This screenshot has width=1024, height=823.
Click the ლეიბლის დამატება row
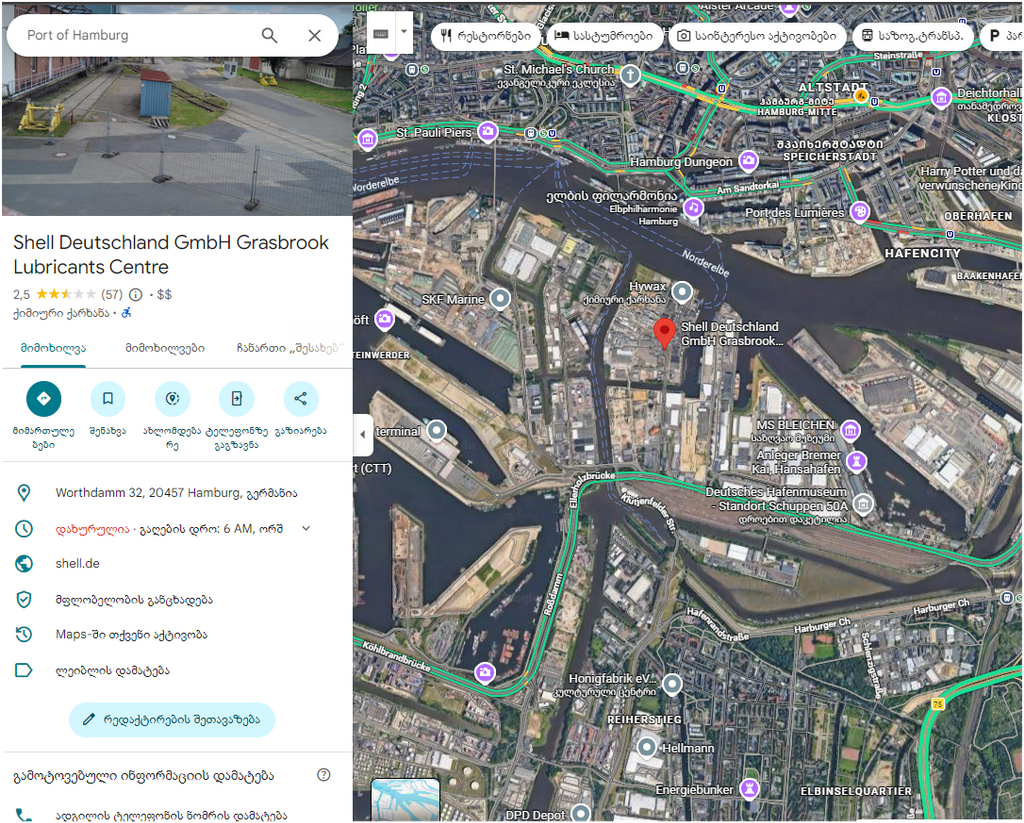click(x=176, y=670)
